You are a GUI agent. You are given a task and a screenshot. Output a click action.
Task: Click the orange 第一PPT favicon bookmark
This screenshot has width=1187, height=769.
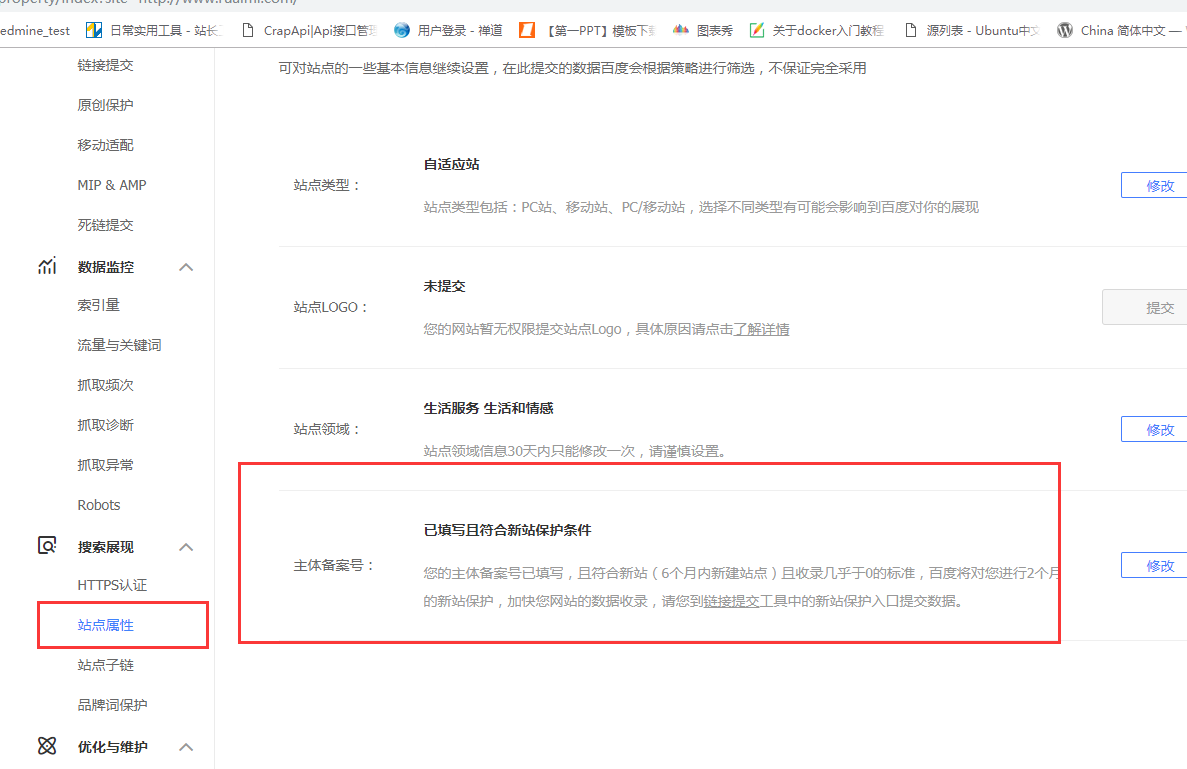click(x=527, y=30)
